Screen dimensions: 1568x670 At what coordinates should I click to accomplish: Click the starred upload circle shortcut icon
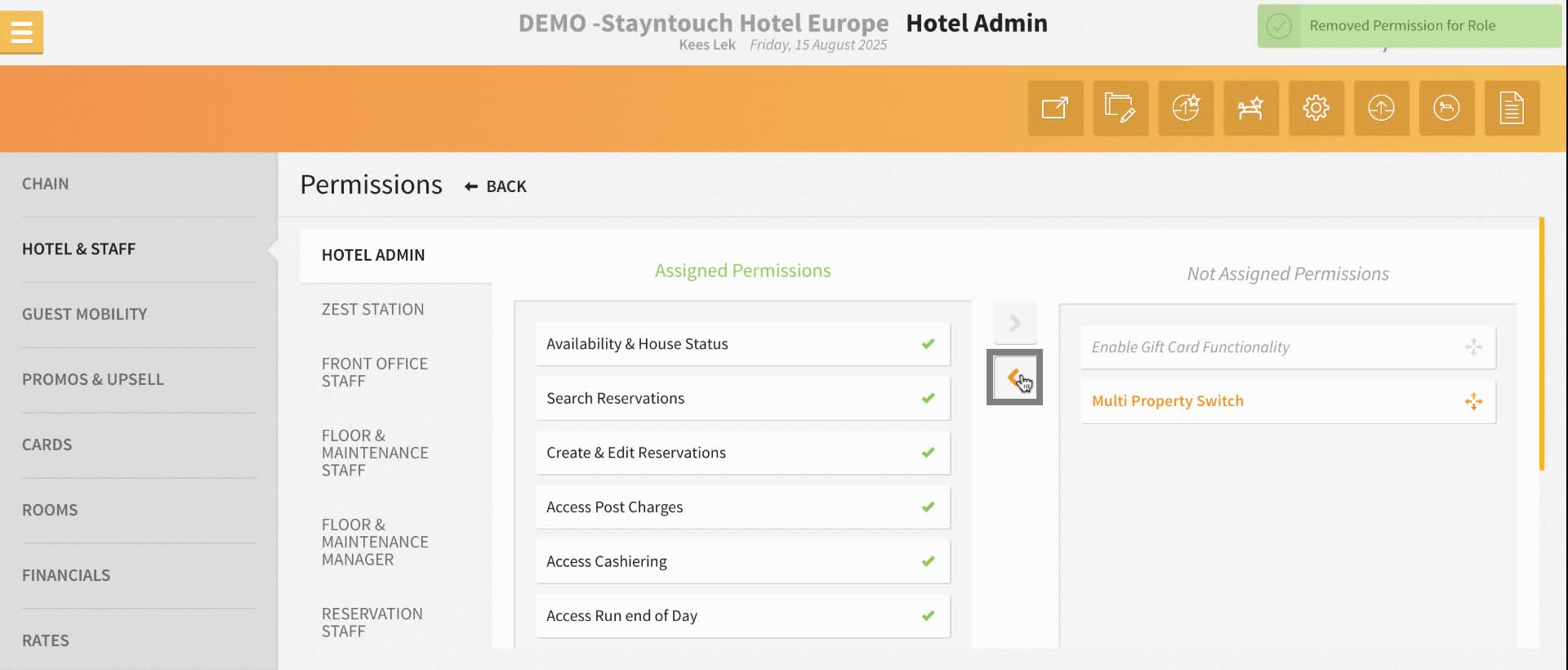1186,108
